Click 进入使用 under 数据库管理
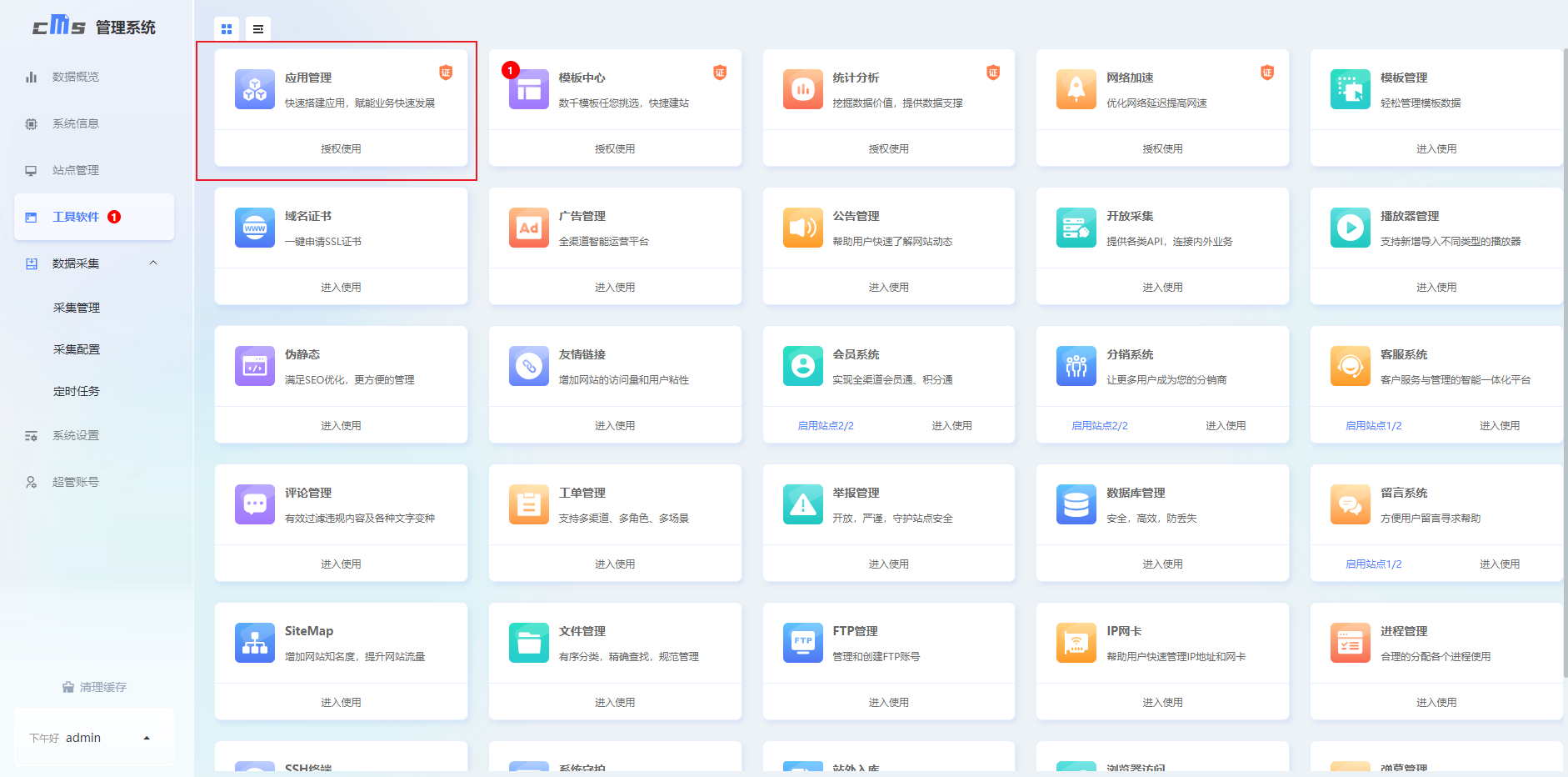 click(1162, 564)
